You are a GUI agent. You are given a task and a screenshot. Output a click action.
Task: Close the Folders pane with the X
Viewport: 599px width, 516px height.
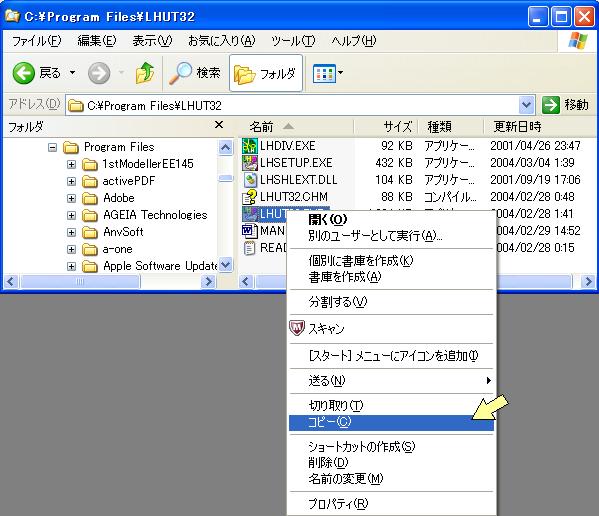tap(219, 125)
